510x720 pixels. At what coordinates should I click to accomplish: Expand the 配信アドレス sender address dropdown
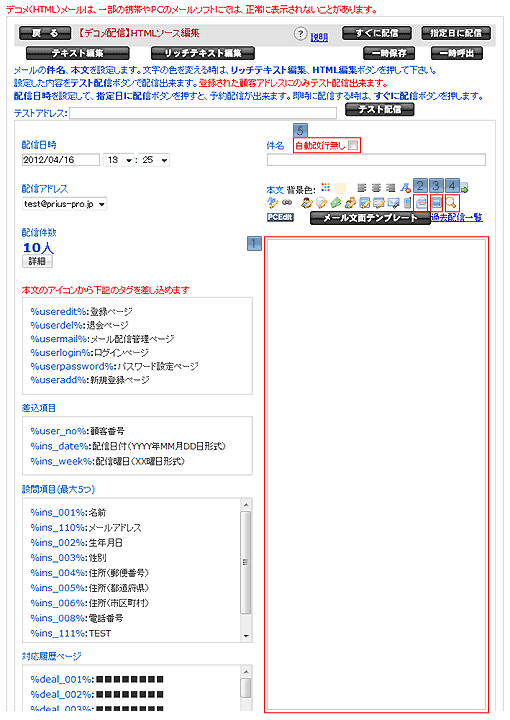pos(65,204)
